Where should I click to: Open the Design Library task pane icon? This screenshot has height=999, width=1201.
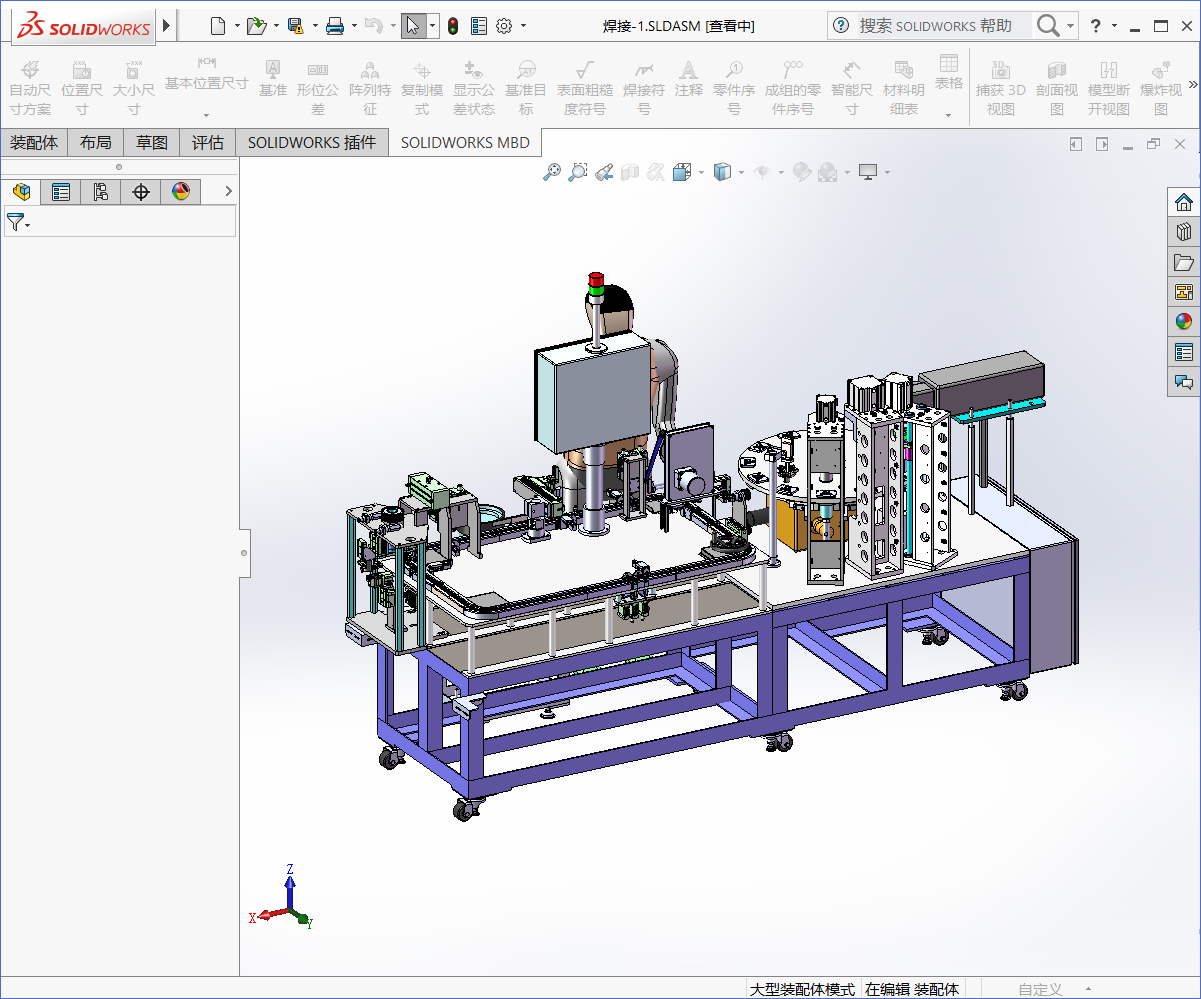[1184, 232]
